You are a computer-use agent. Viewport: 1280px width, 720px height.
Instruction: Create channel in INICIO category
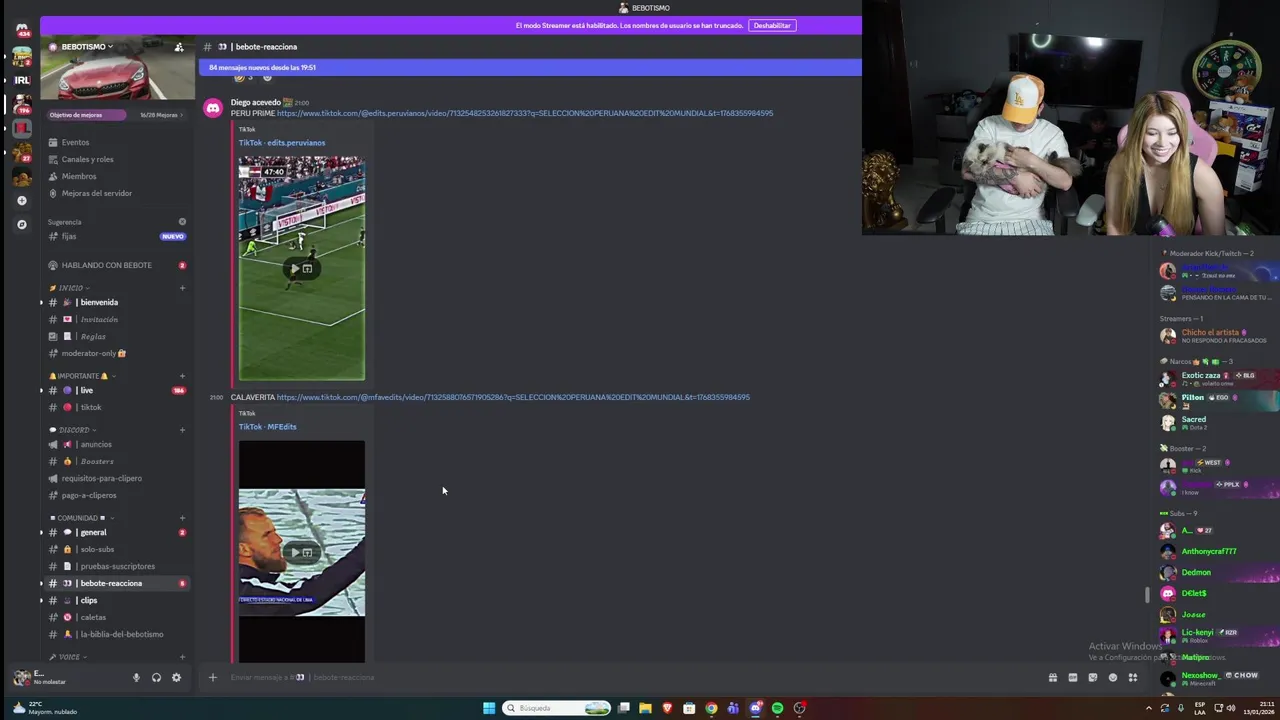click(182, 288)
